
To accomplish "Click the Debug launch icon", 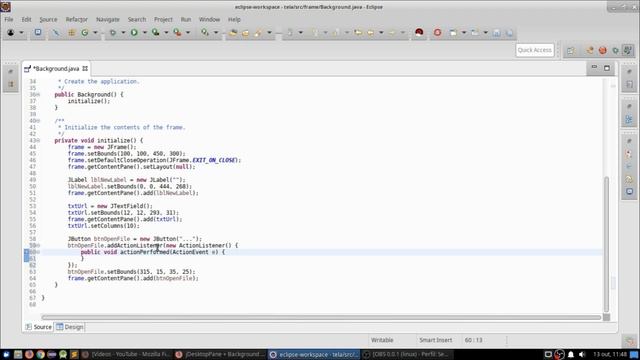I will pos(113,32).
